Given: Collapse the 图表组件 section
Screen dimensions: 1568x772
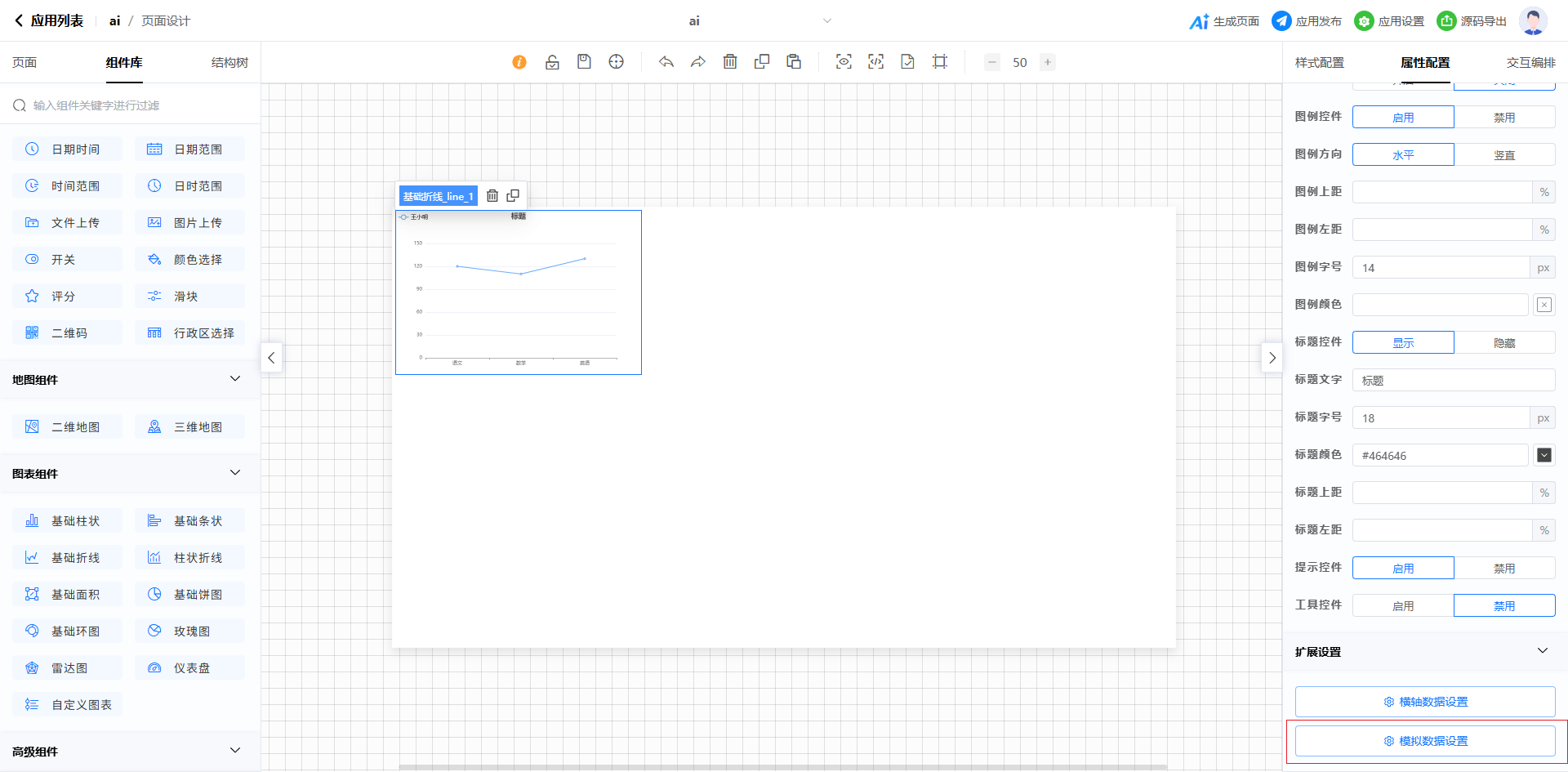Looking at the screenshot, I should click(x=235, y=473).
